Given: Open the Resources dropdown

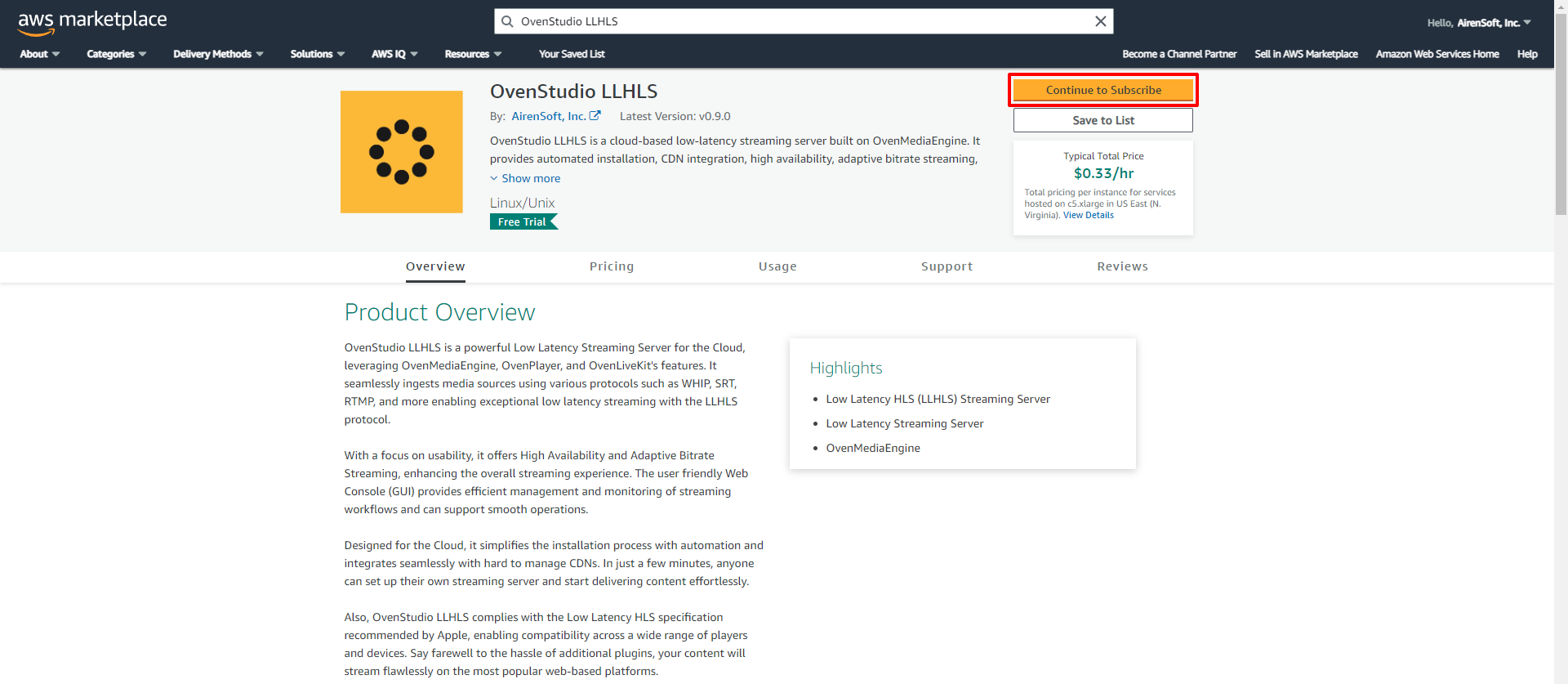Looking at the screenshot, I should (473, 54).
